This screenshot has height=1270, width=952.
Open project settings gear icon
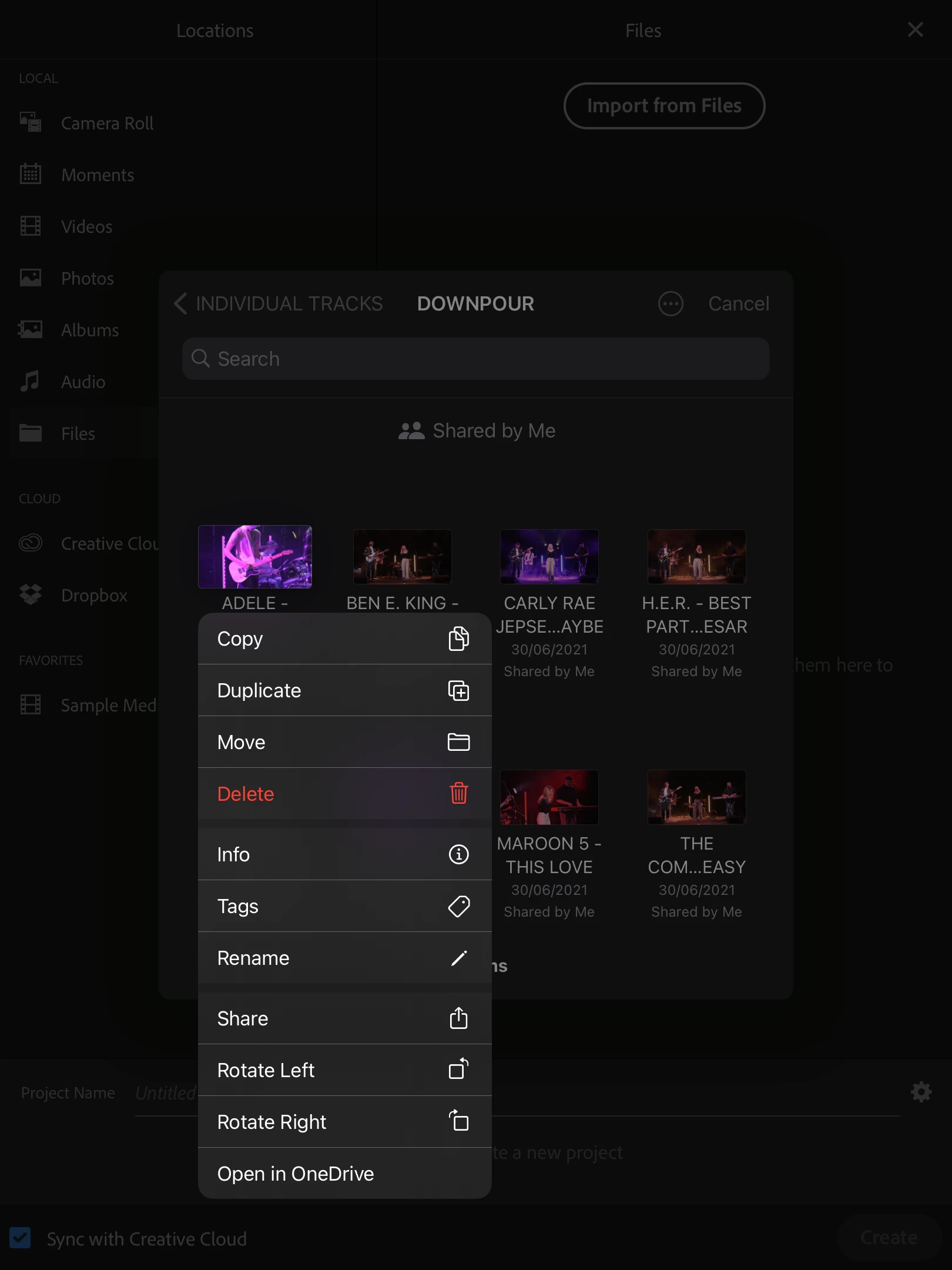[921, 1092]
